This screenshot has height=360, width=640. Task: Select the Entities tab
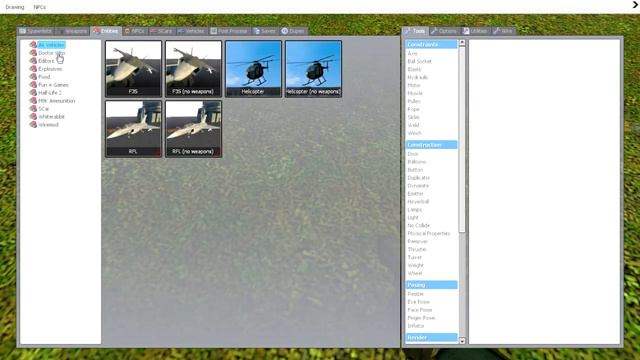point(106,31)
